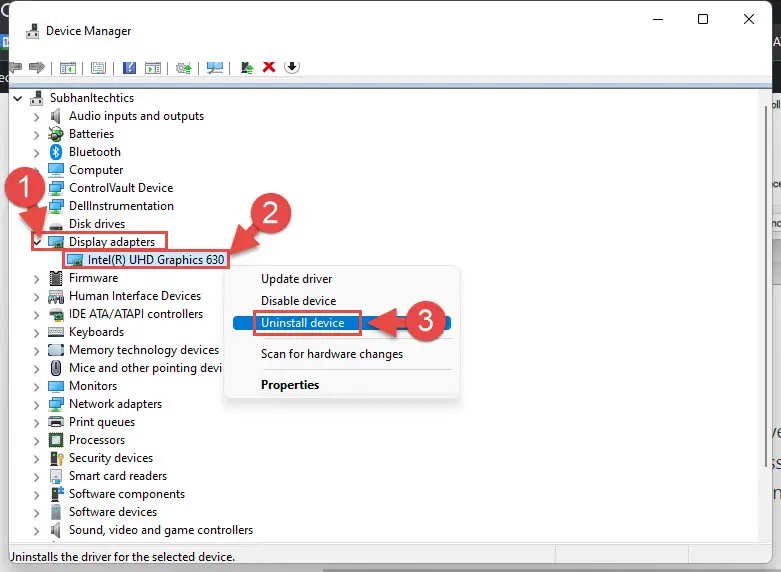Expand the Firmware category
Screen dimensions: 781x572
point(36,279)
